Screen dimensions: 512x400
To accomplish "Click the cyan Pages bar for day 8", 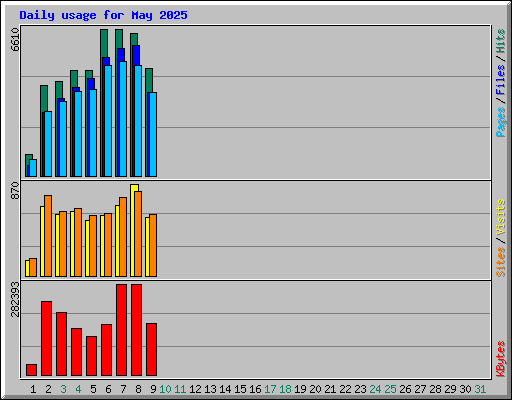I will coord(138,121).
